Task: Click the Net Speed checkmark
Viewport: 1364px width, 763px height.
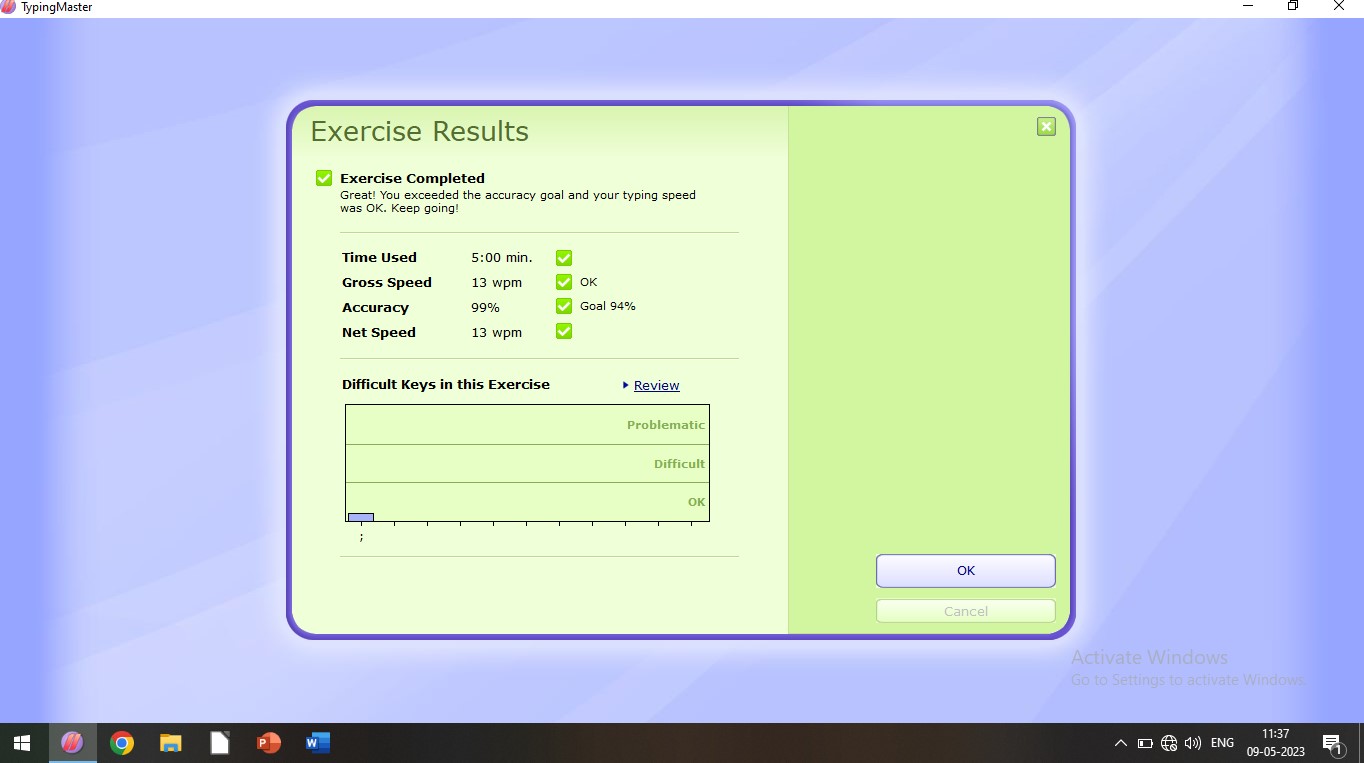Action: tap(564, 331)
